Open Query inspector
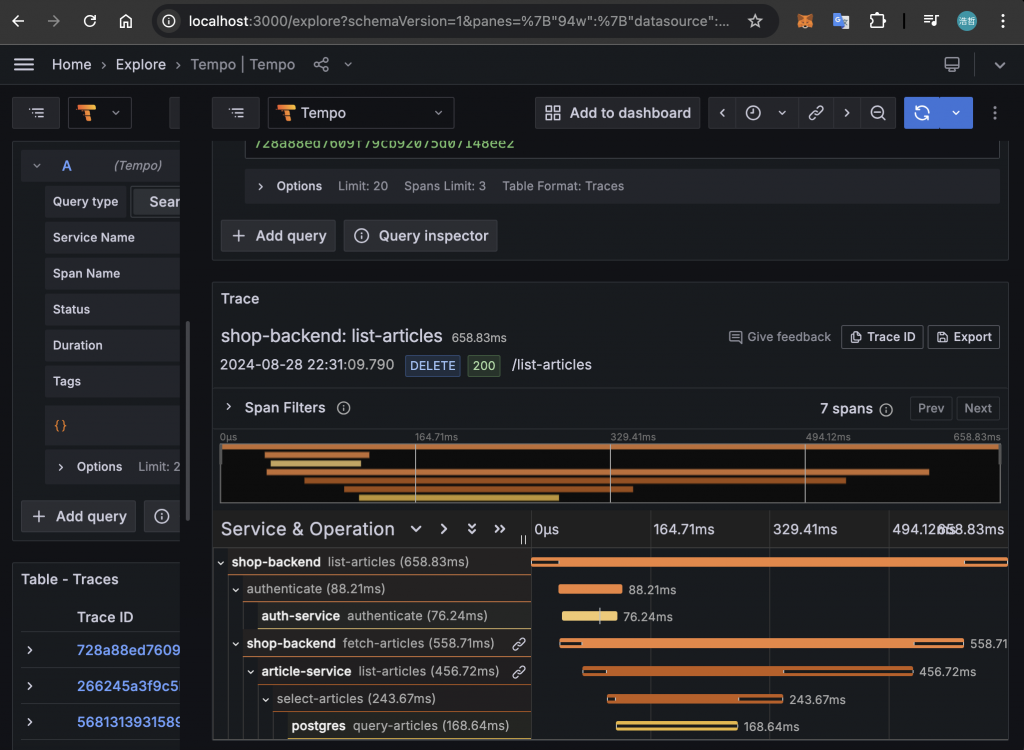 pos(421,236)
